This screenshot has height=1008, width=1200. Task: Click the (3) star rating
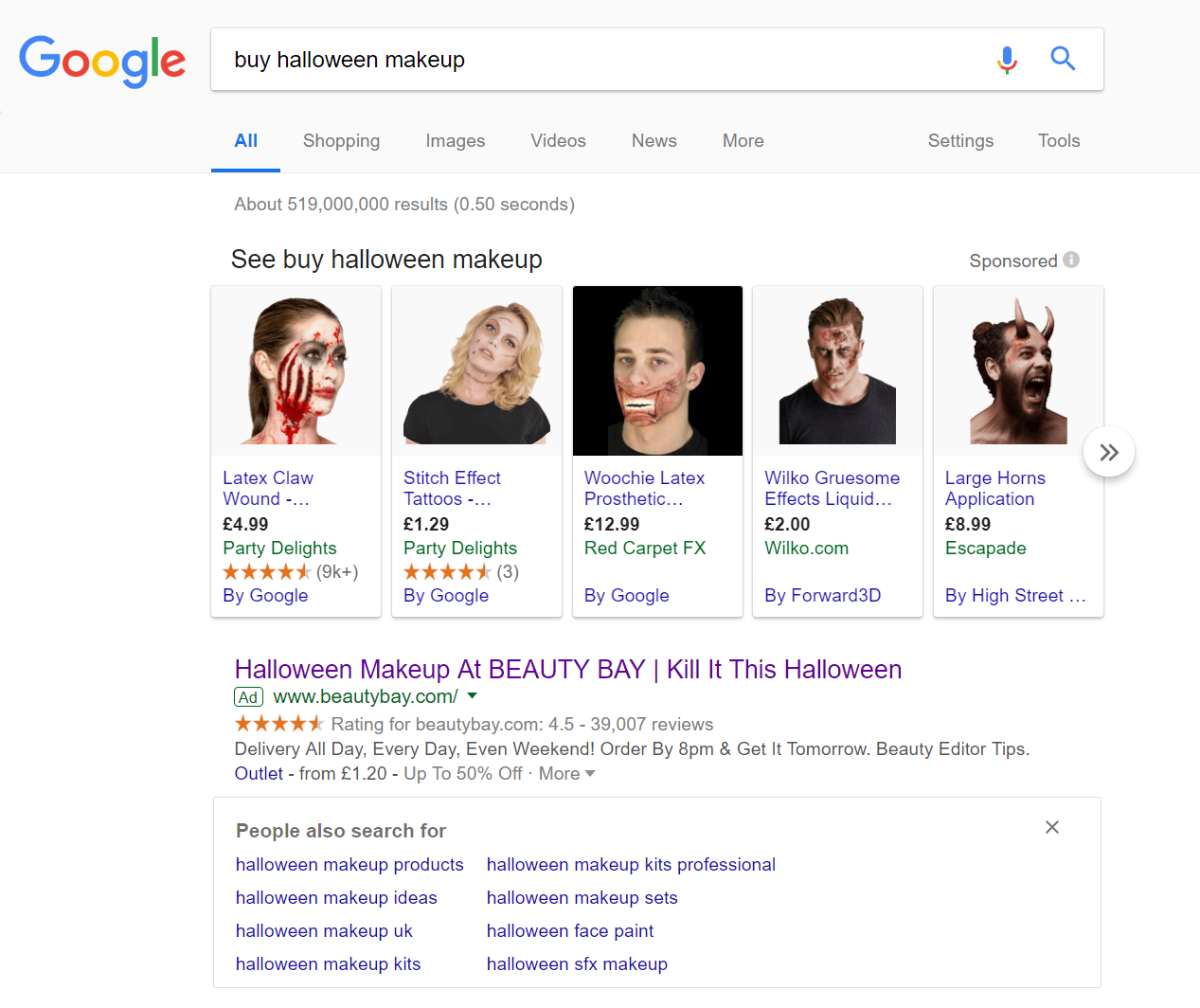click(x=460, y=572)
